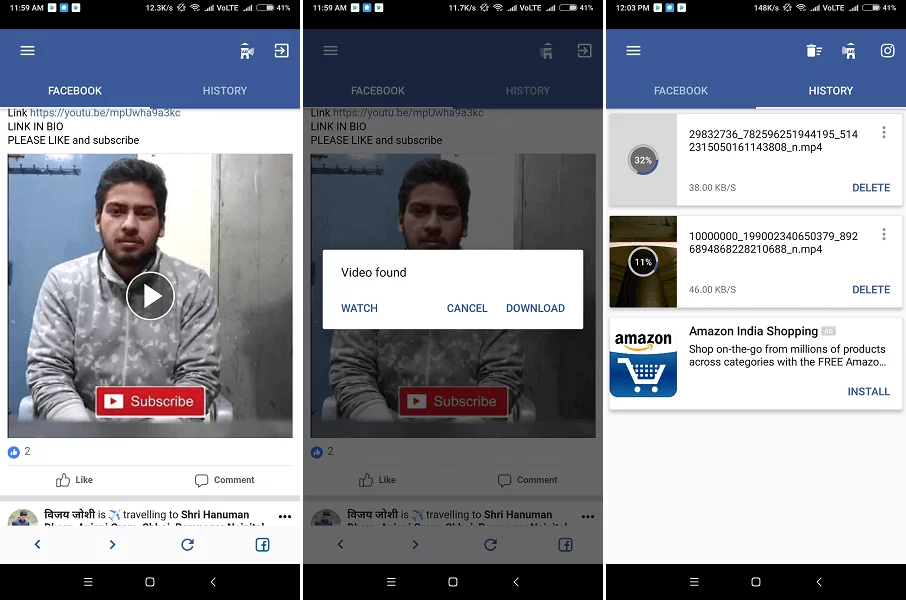Switch to the HISTORY tab on the leftmost screen
This screenshot has height=600, width=906.
click(225, 91)
